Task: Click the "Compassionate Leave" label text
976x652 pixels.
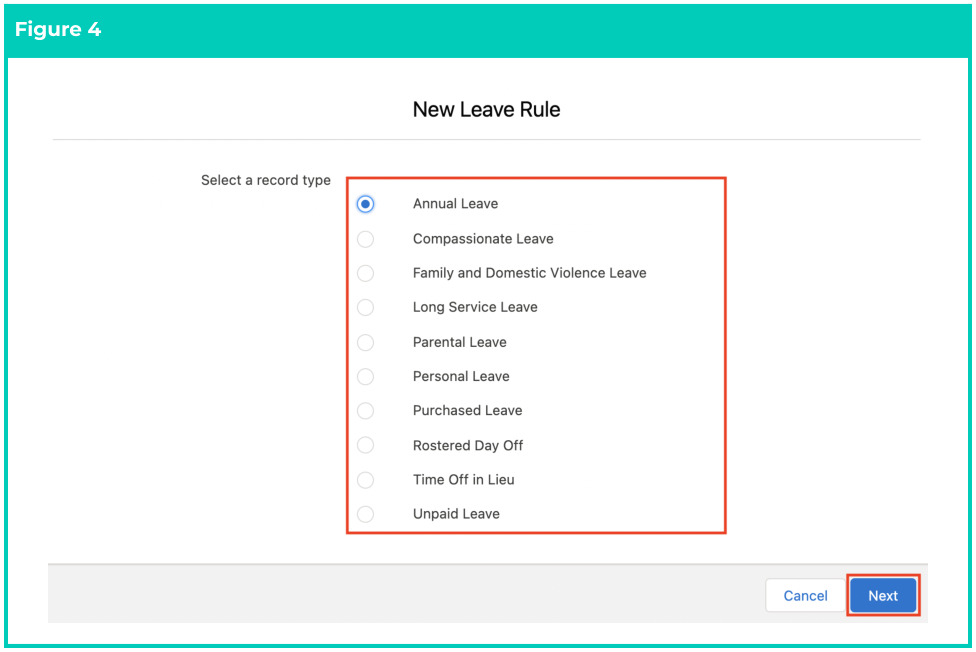Action: click(483, 239)
